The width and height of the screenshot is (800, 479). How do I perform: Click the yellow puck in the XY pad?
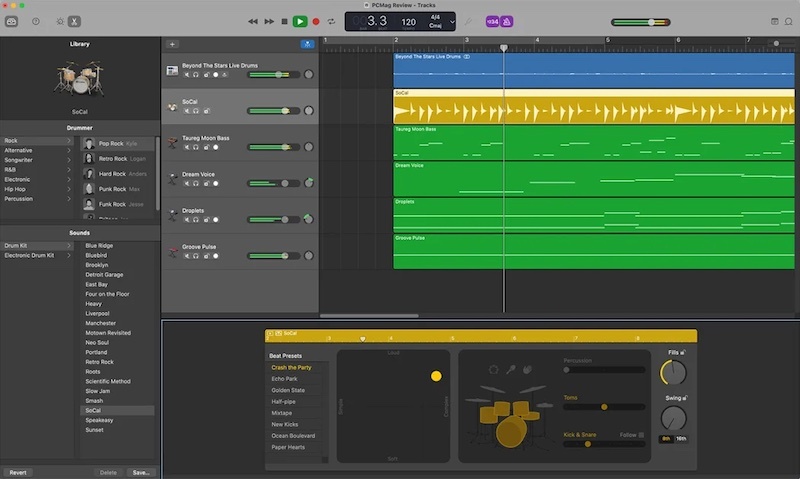[x=436, y=376]
